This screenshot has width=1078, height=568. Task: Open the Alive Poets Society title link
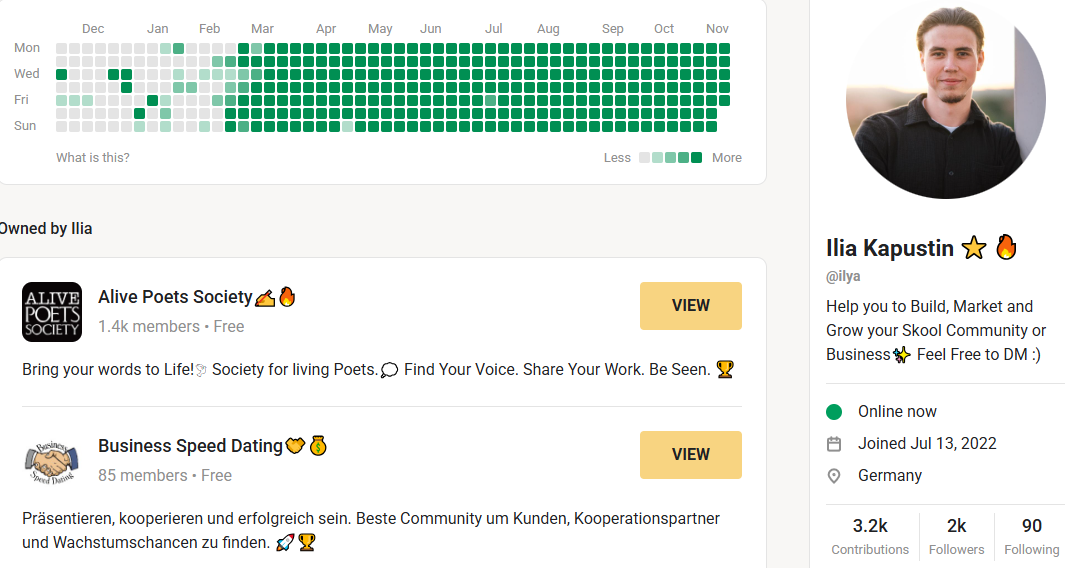pyautogui.click(x=175, y=297)
